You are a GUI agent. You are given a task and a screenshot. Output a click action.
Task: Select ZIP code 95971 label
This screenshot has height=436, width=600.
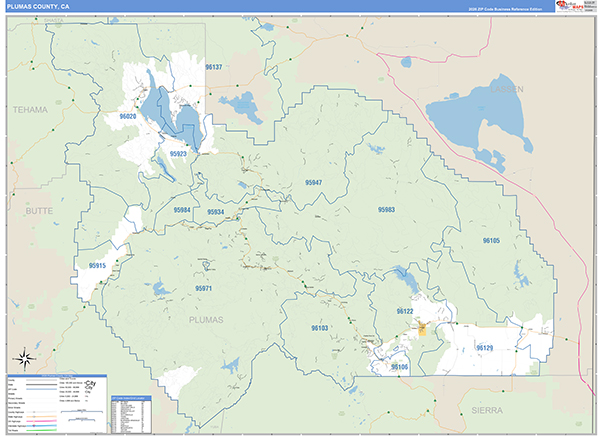pos(205,288)
